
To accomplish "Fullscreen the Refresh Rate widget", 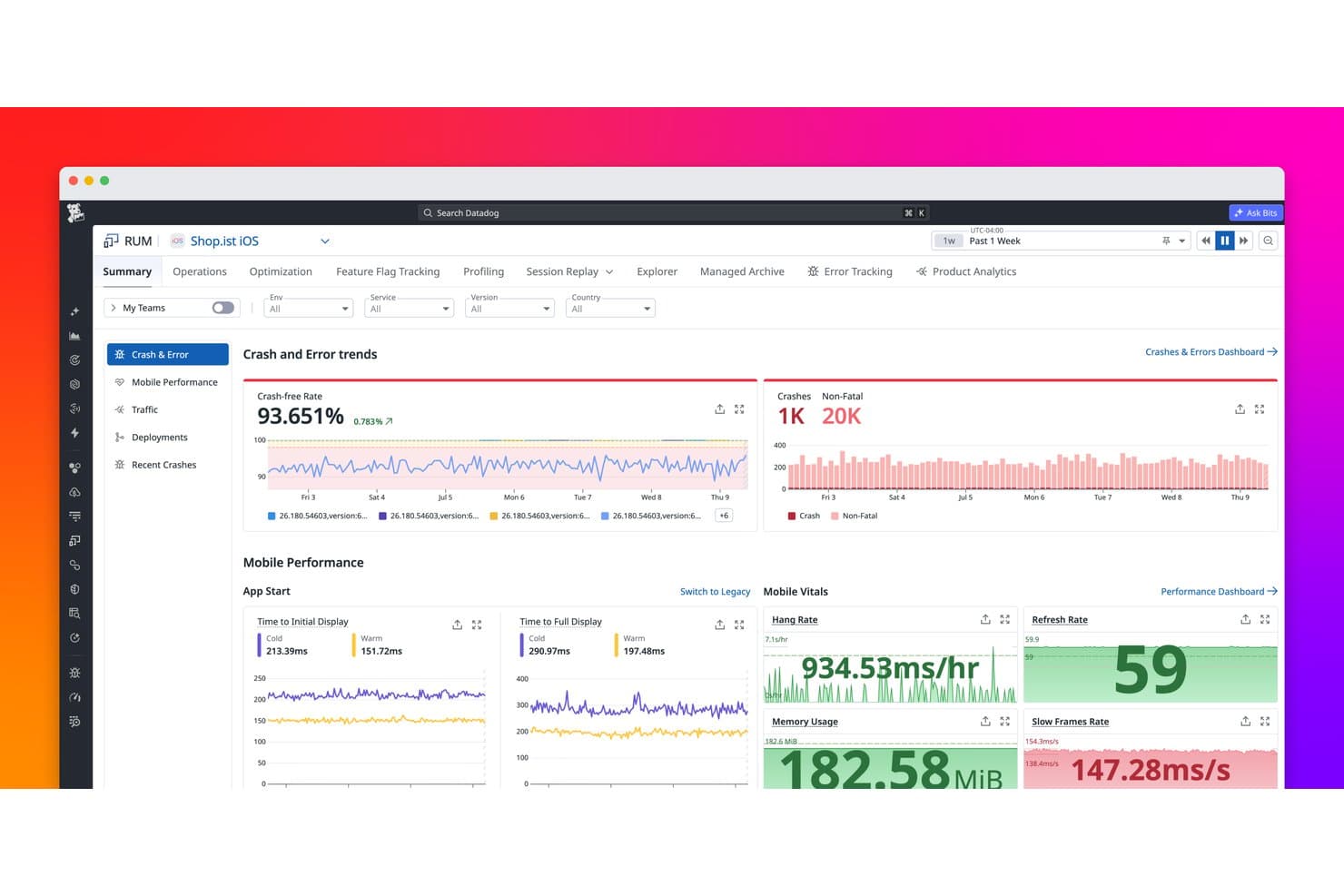I will pos(1265,619).
